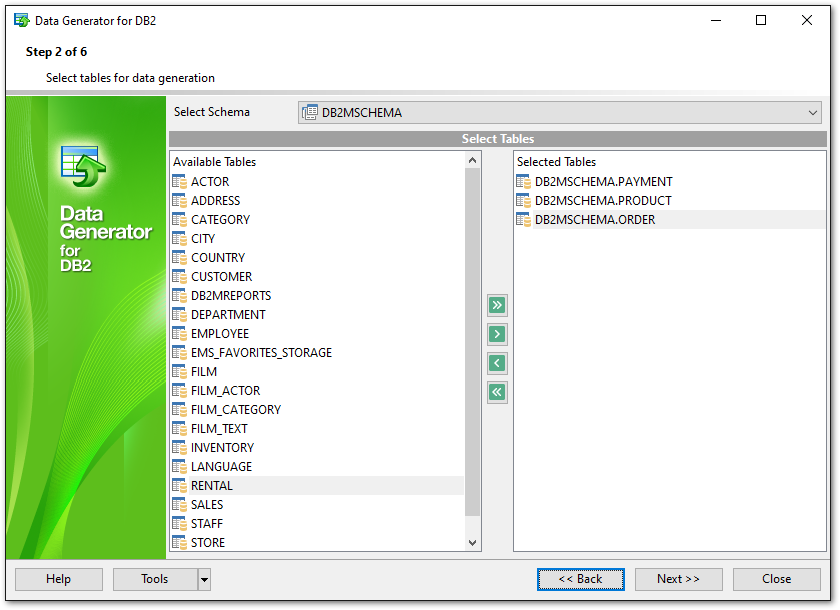The width and height of the screenshot is (840, 610).
Task: Select the FILM_ACTOR table name
Action: 226,391
